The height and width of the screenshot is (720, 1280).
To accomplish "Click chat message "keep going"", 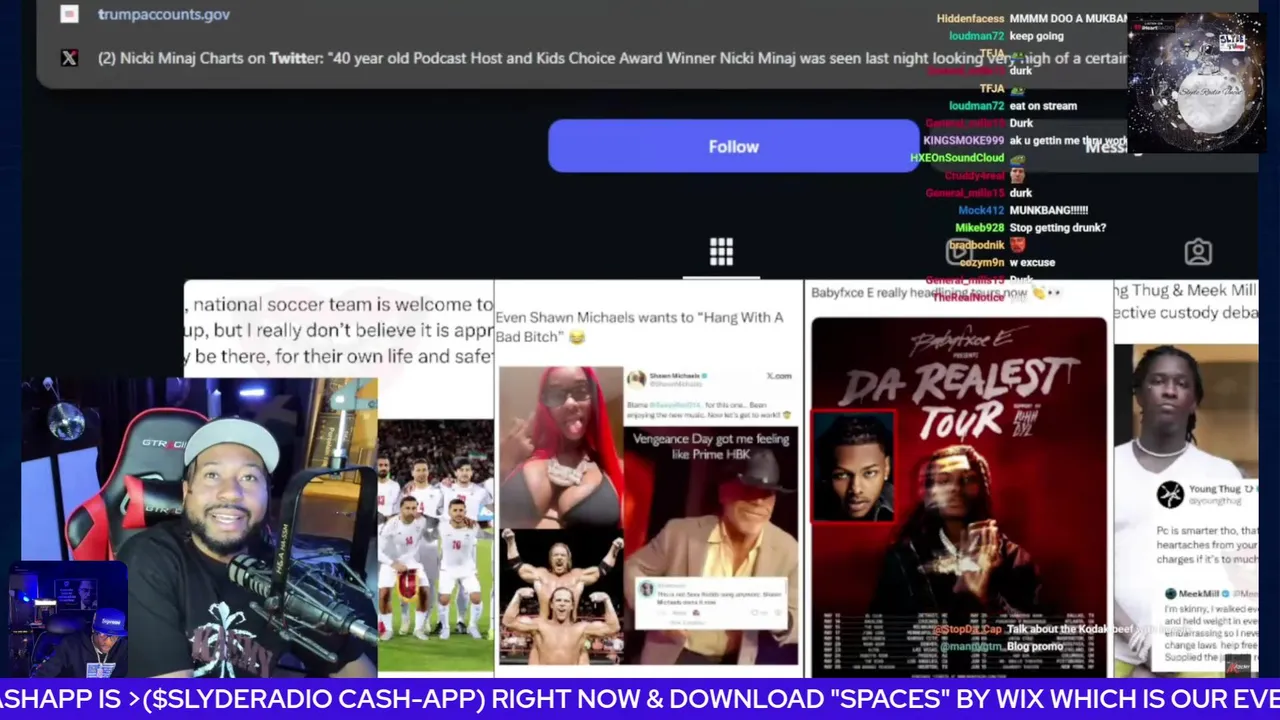I will 1036,36.
